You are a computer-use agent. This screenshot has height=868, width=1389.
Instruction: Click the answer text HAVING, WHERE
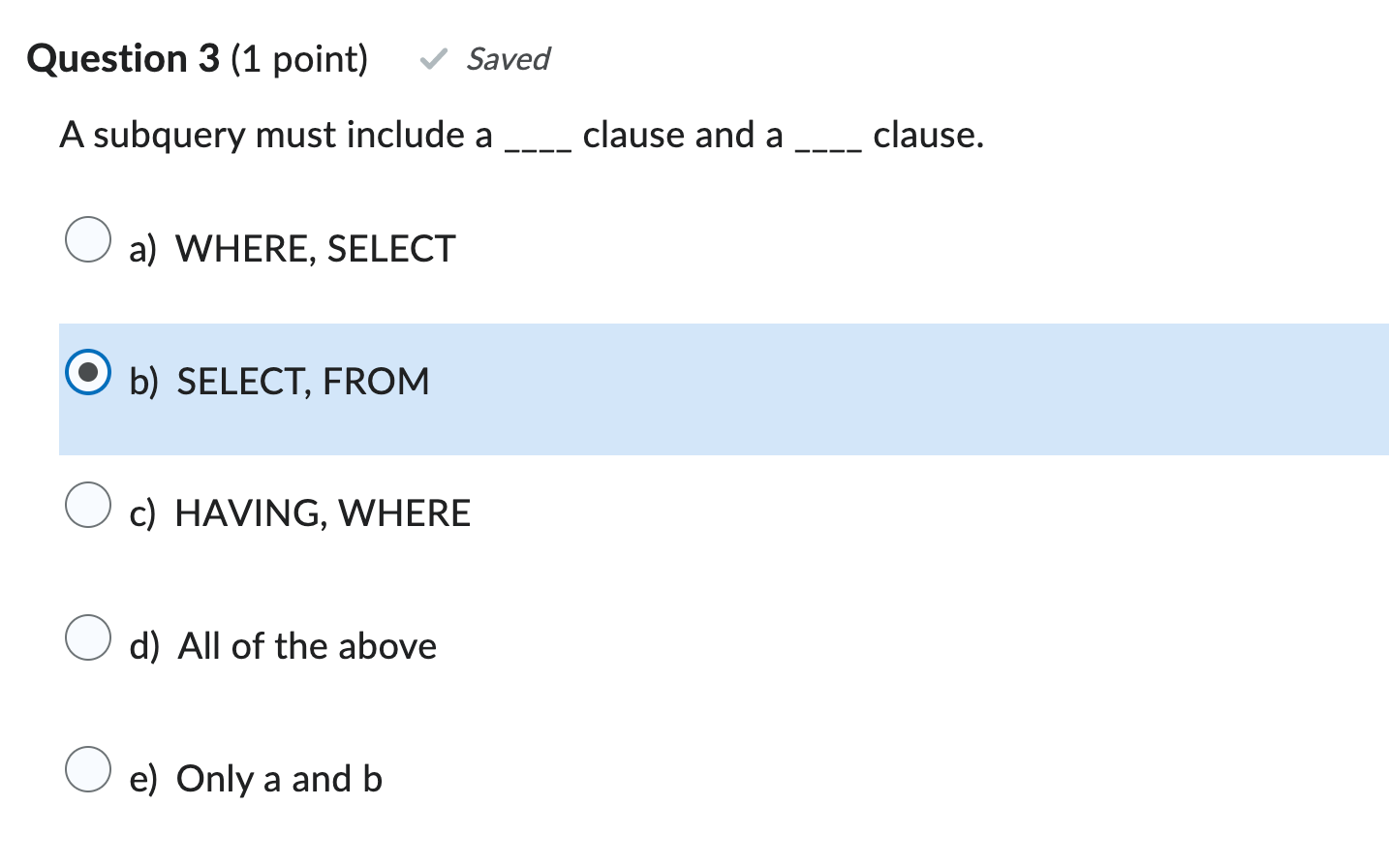(323, 513)
